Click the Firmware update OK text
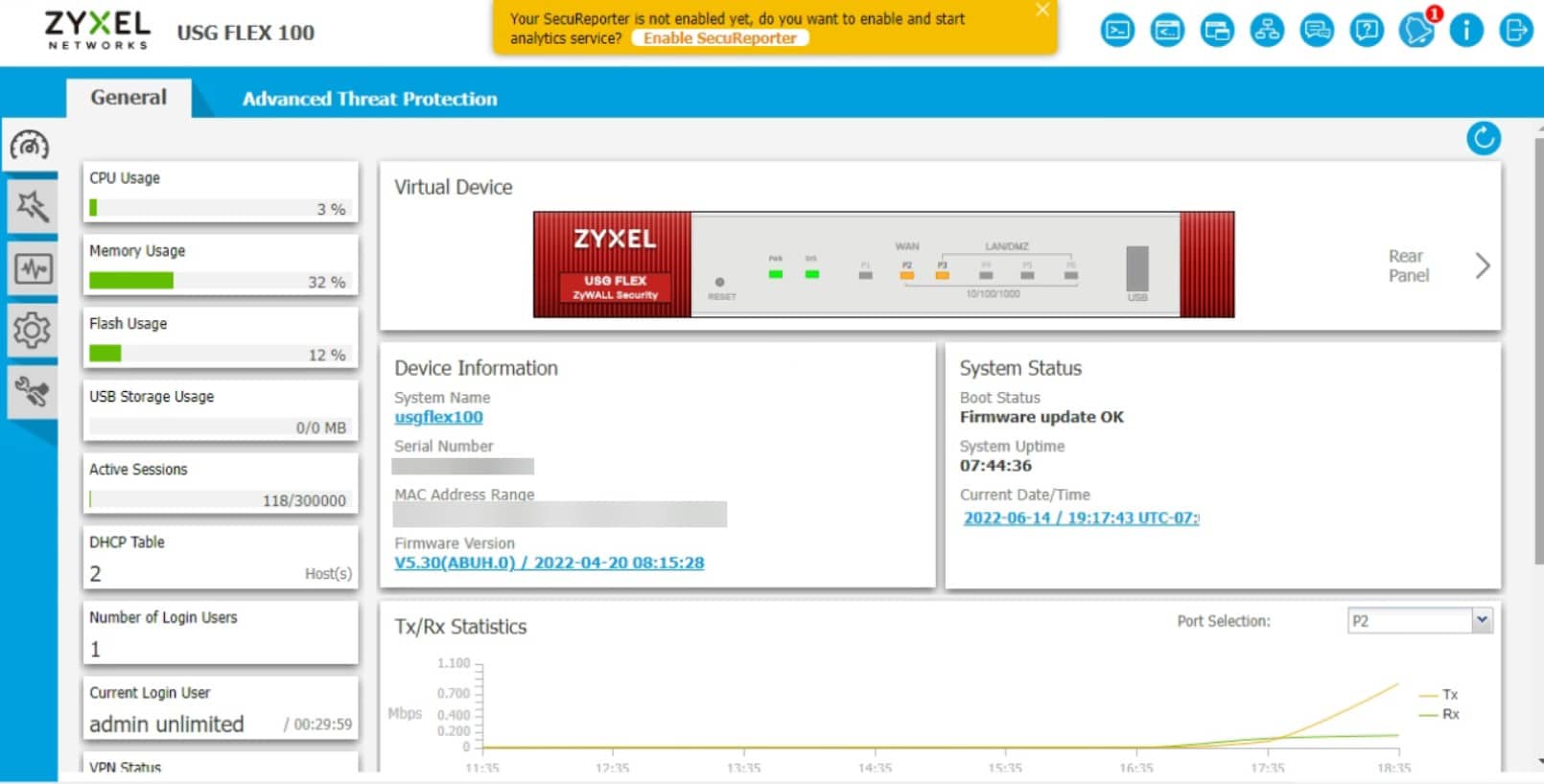The image size is (1544, 784). point(1041,417)
